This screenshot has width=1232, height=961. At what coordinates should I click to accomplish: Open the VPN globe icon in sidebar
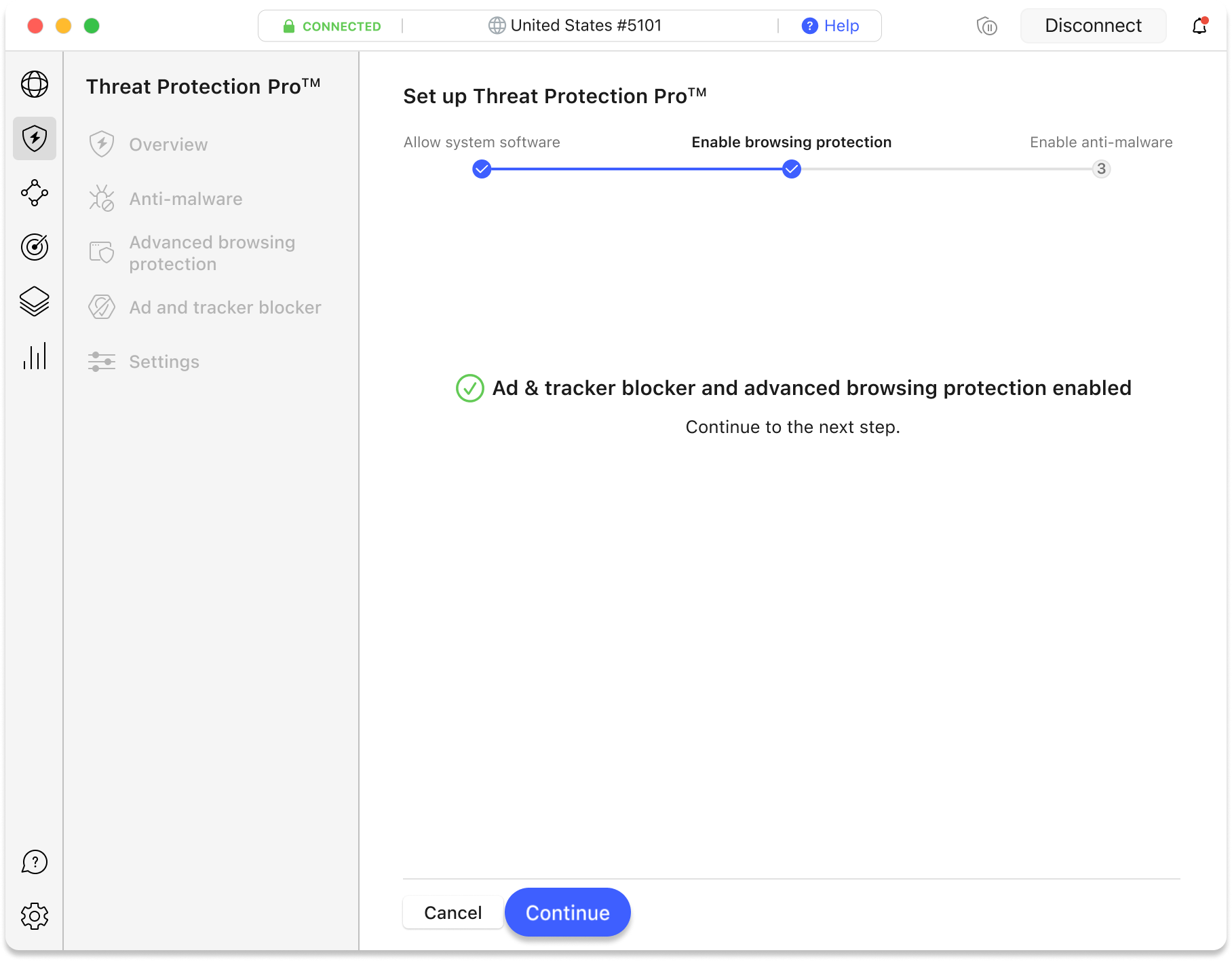[x=35, y=84]
